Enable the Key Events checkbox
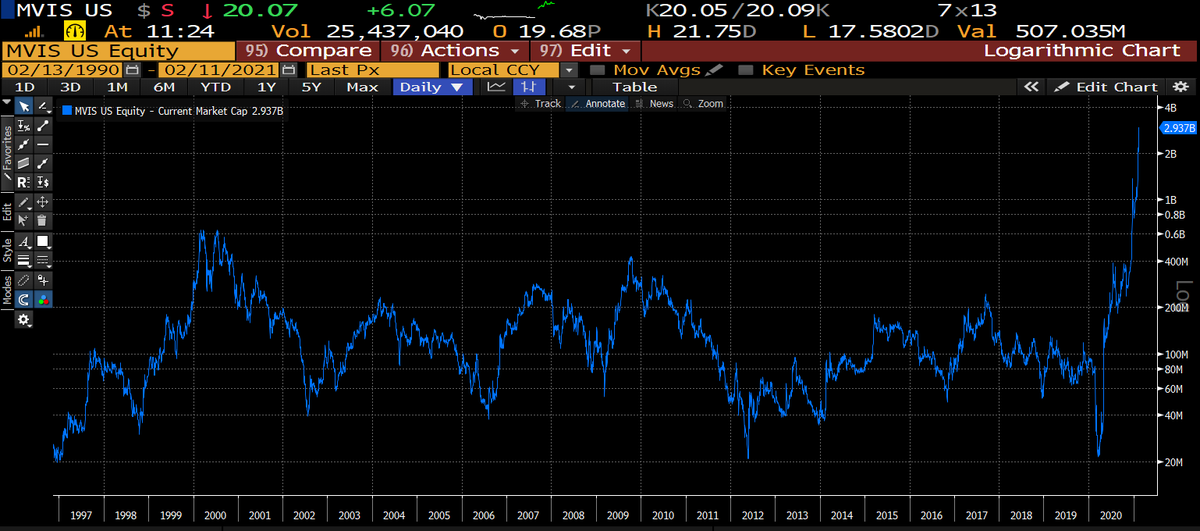1200x531 pixels. pyautogui.click(x=744, y=70)
